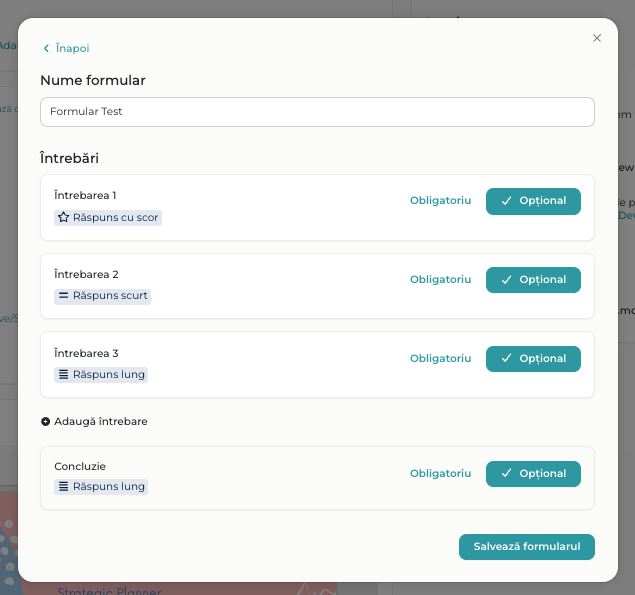Image resolution: width=635 pixels, height=595 pixels.
Task: Set Concluzie to Obligatoriu
Action: point(440,474)
